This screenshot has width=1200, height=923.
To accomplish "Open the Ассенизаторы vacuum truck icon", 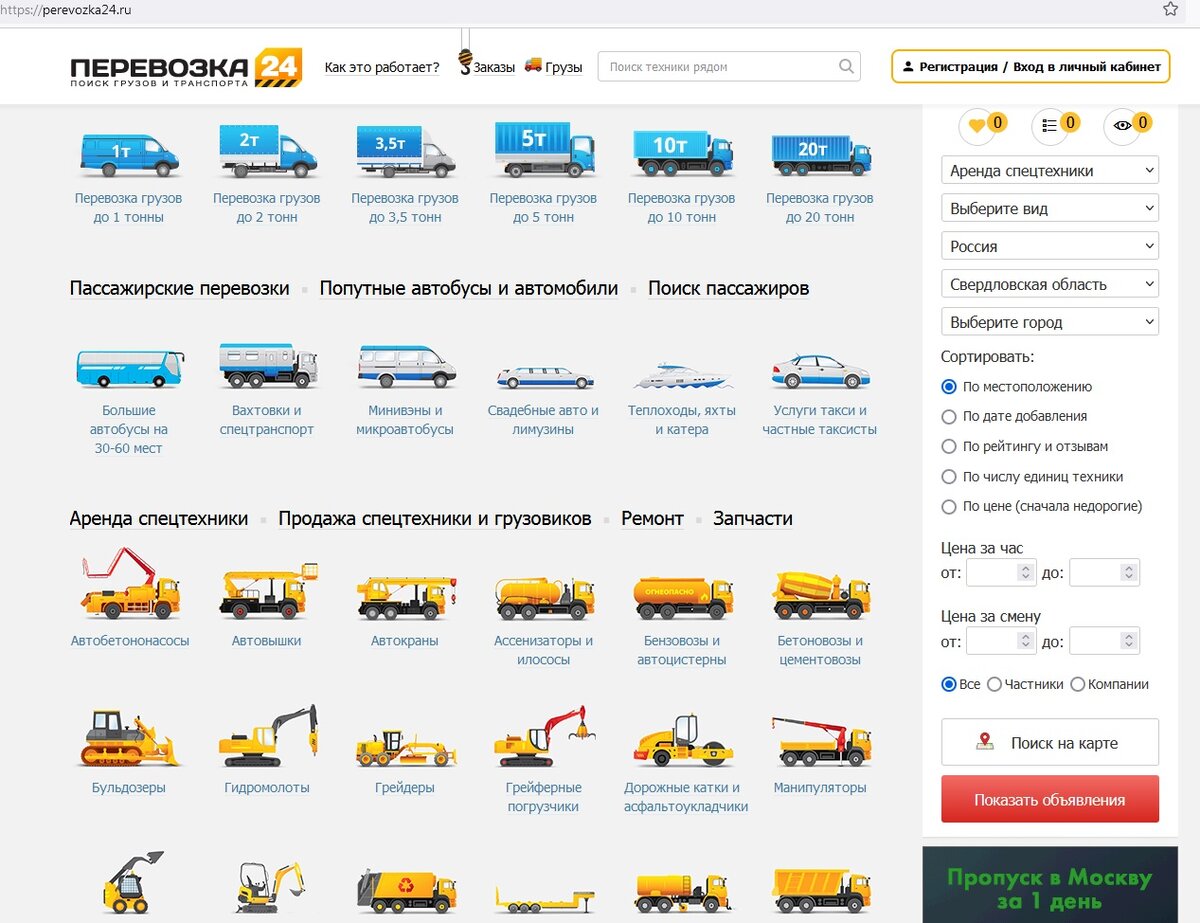I will point(544,597).
